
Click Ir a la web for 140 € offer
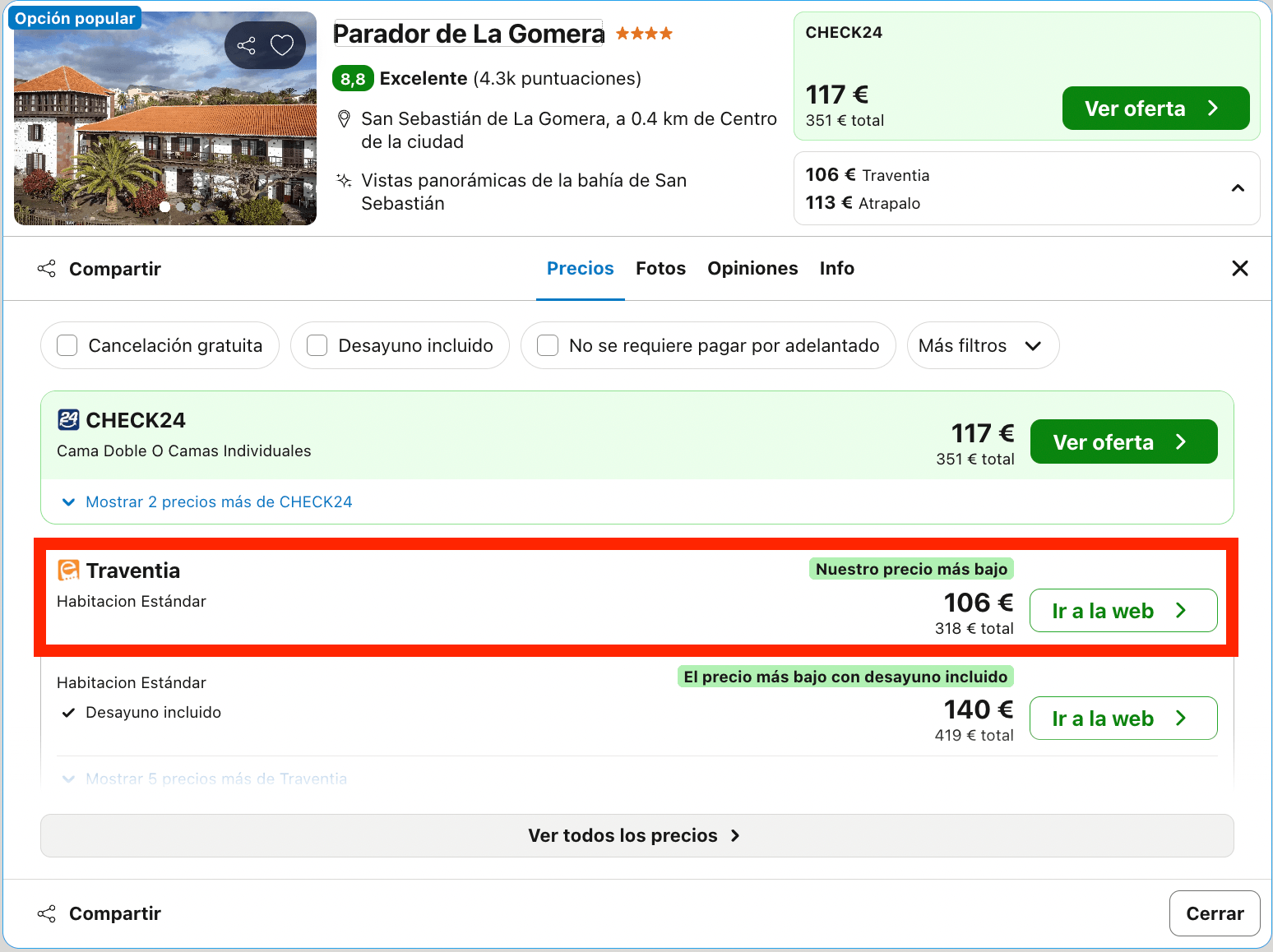pos(1123,719)
